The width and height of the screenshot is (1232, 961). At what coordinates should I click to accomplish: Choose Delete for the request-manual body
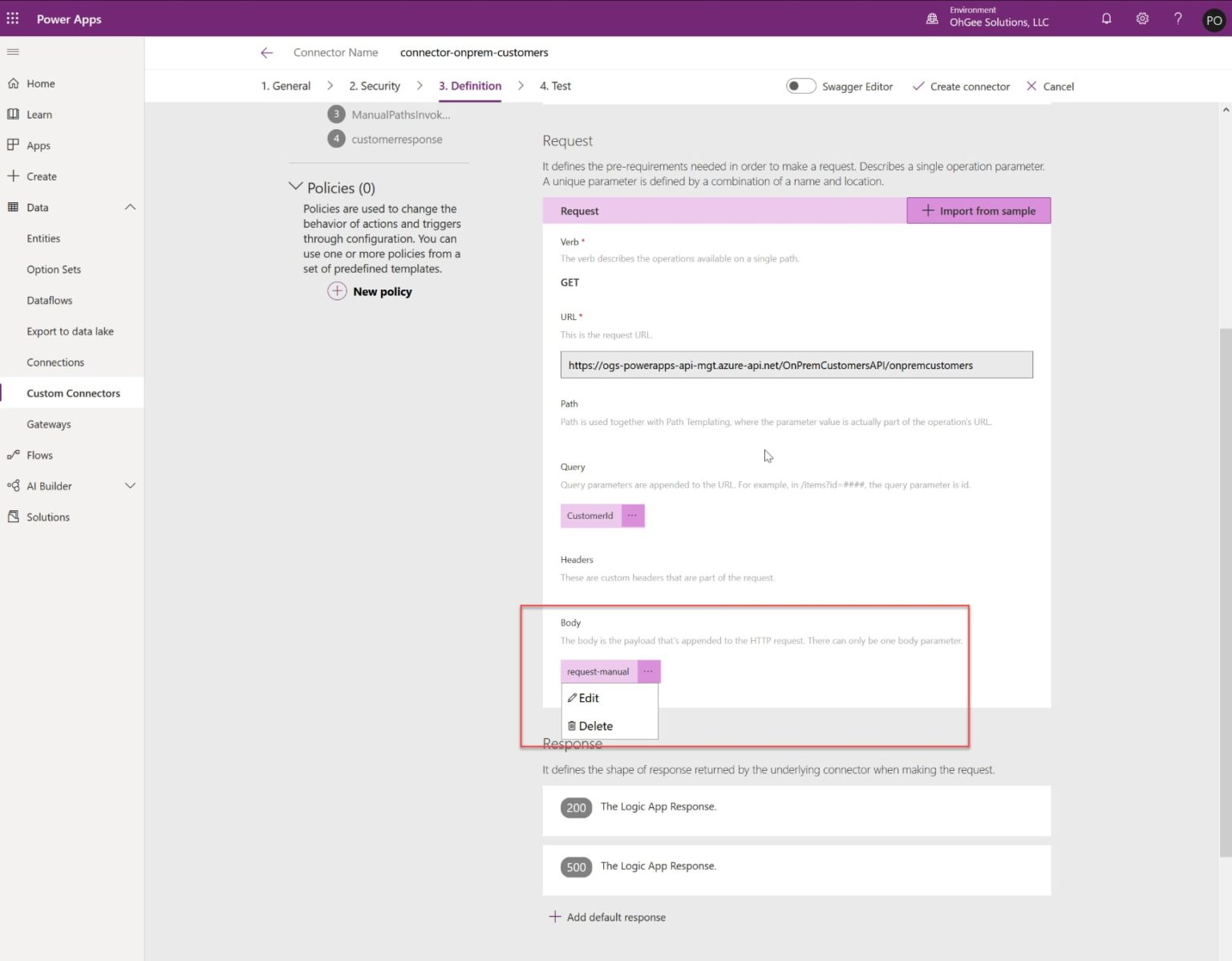(x=595, y=725)
